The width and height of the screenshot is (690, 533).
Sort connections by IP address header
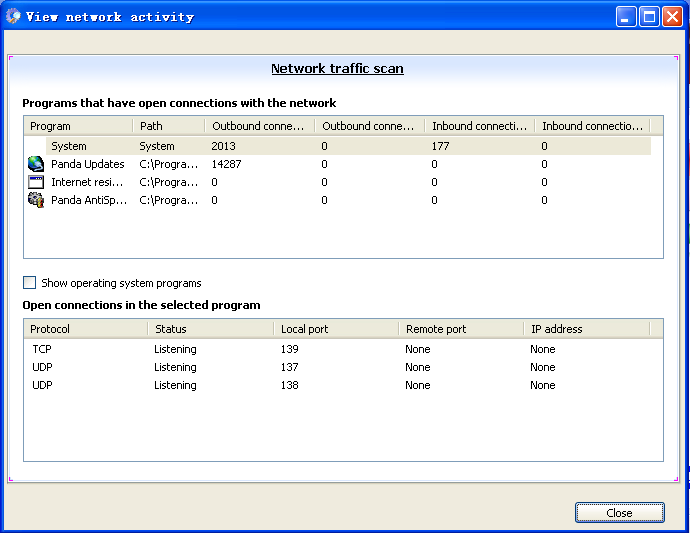[x=585, y=329]
